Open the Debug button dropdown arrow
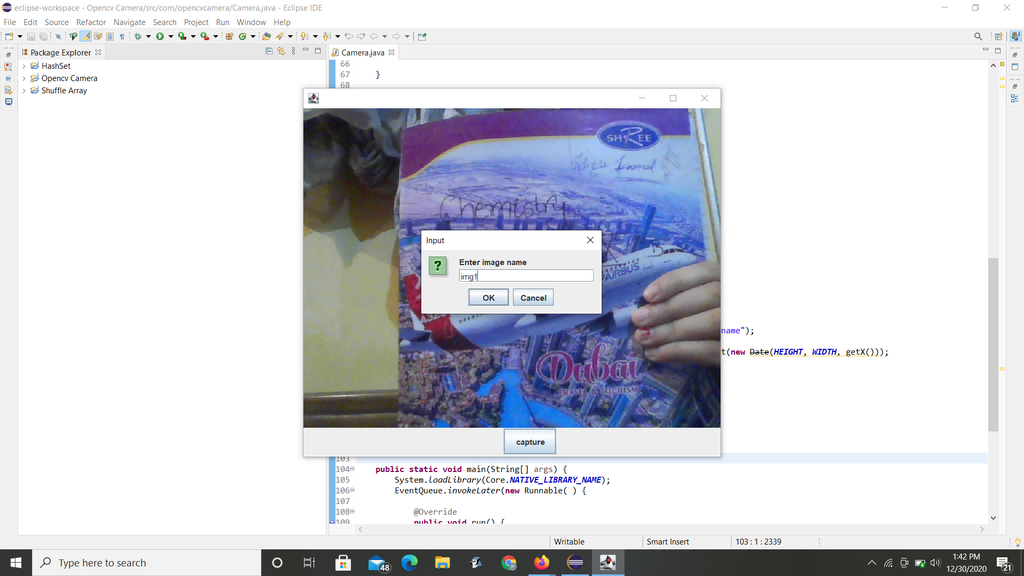 pyautogui.click(x=148, y=37)
